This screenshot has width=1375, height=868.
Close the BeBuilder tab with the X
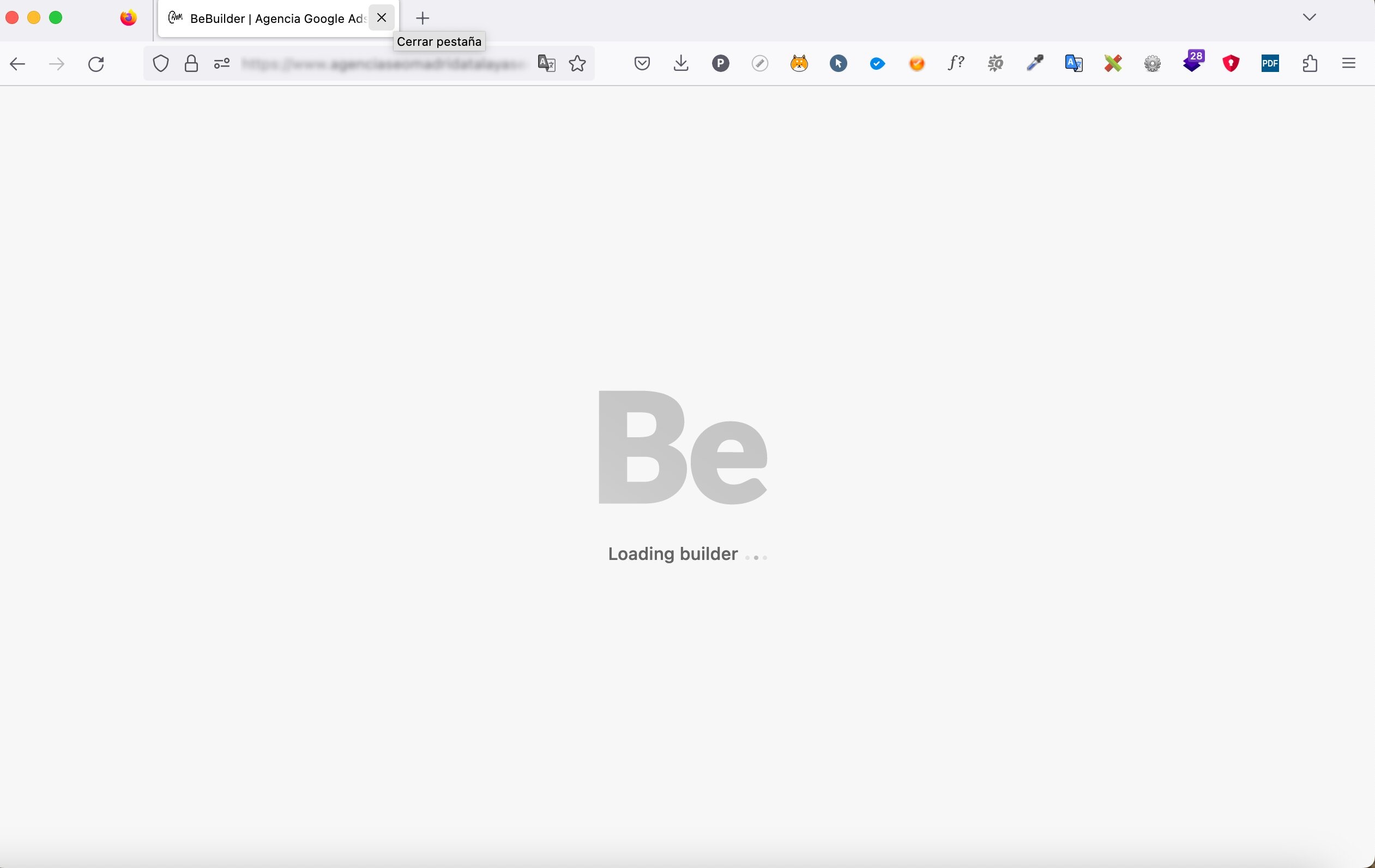click(382, 17)
